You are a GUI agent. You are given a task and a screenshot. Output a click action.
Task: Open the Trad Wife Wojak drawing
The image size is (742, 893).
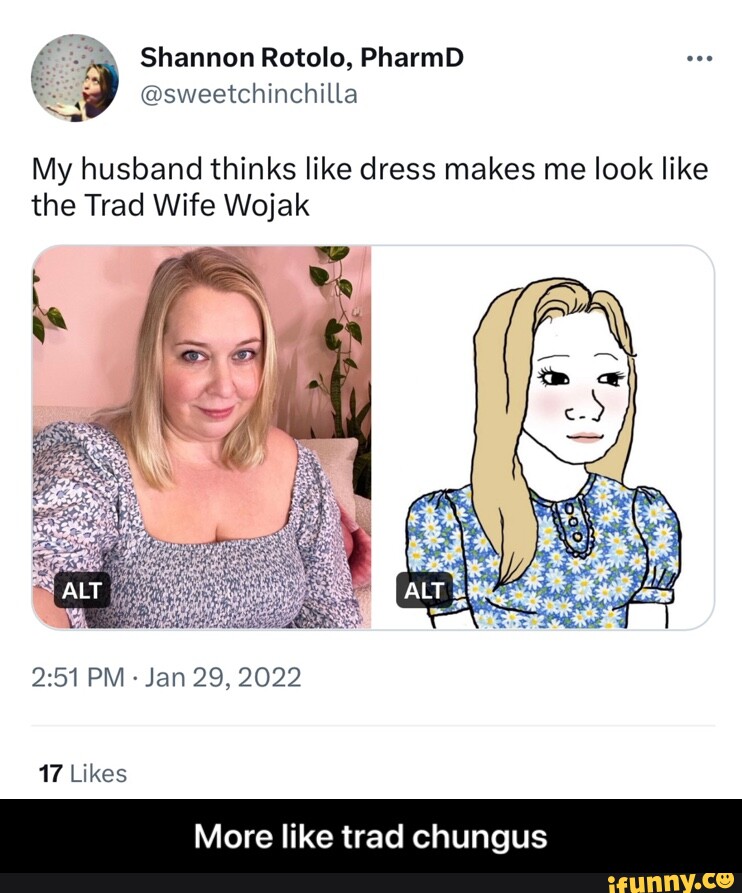click(x=543, y=437)
